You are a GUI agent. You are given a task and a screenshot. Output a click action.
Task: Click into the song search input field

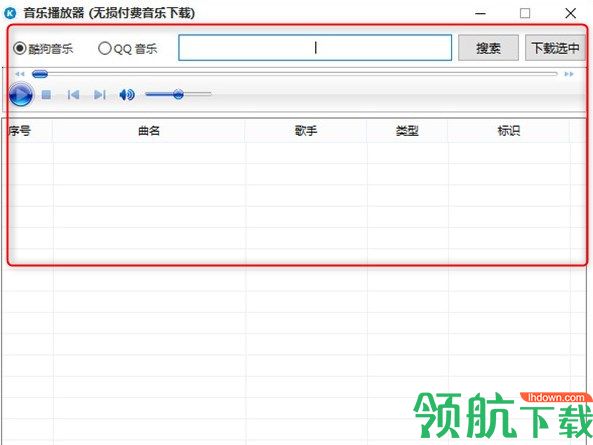pos(315,48)
